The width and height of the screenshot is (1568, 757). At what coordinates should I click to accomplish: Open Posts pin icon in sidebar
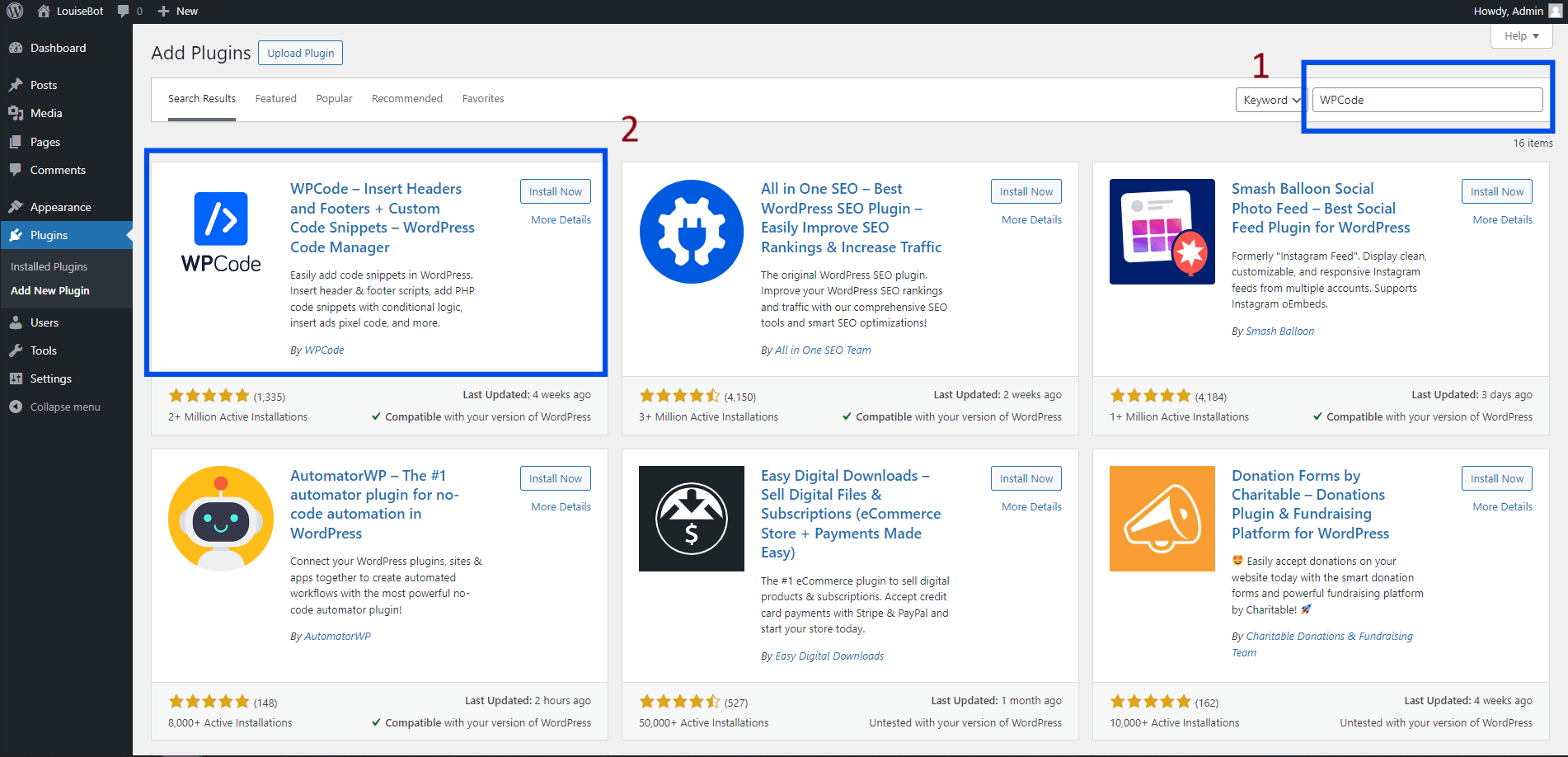[x=16, y=85]
